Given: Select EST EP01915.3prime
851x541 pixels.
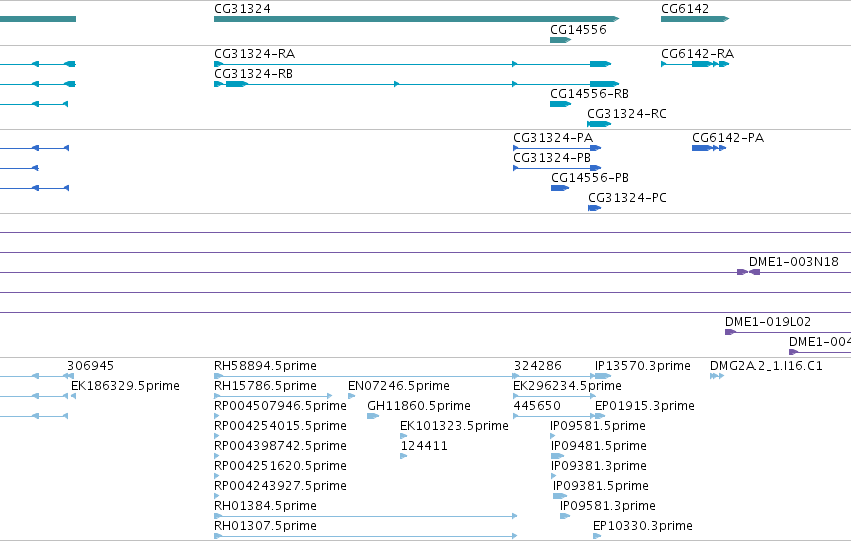Looking at the screenshot, I should coord(600,416).
